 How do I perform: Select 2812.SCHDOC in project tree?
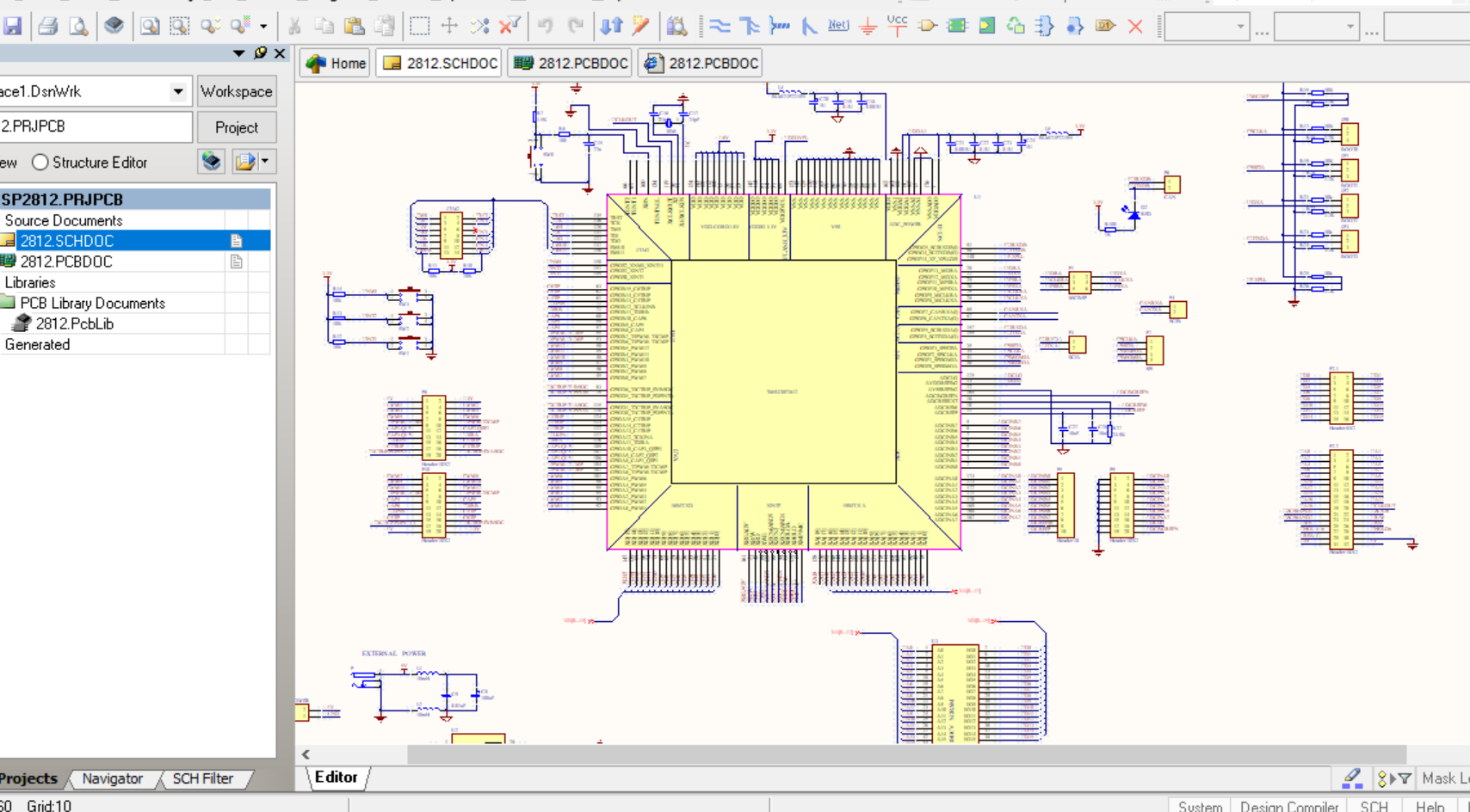[67, 241]
